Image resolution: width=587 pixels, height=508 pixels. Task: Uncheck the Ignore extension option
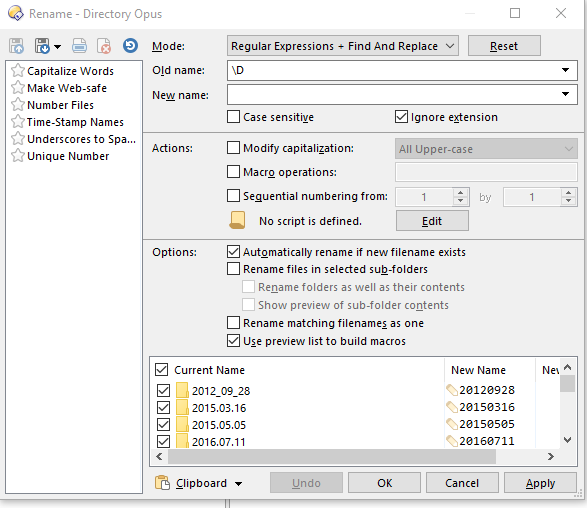pyautogui.click(x=401, y=117)
